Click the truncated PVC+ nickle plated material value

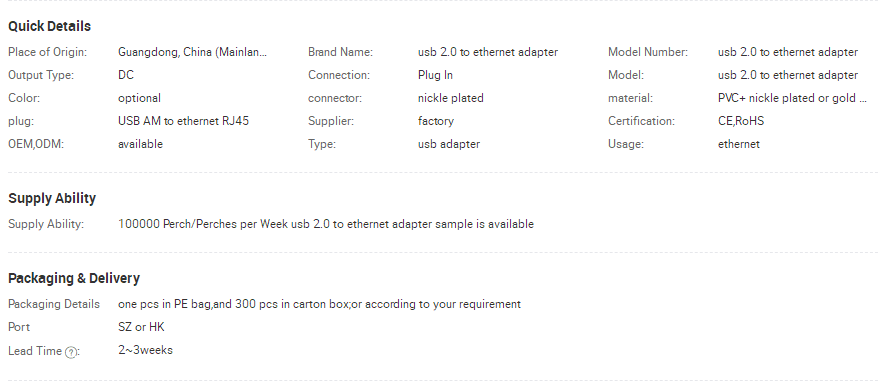tap(792, 98)
